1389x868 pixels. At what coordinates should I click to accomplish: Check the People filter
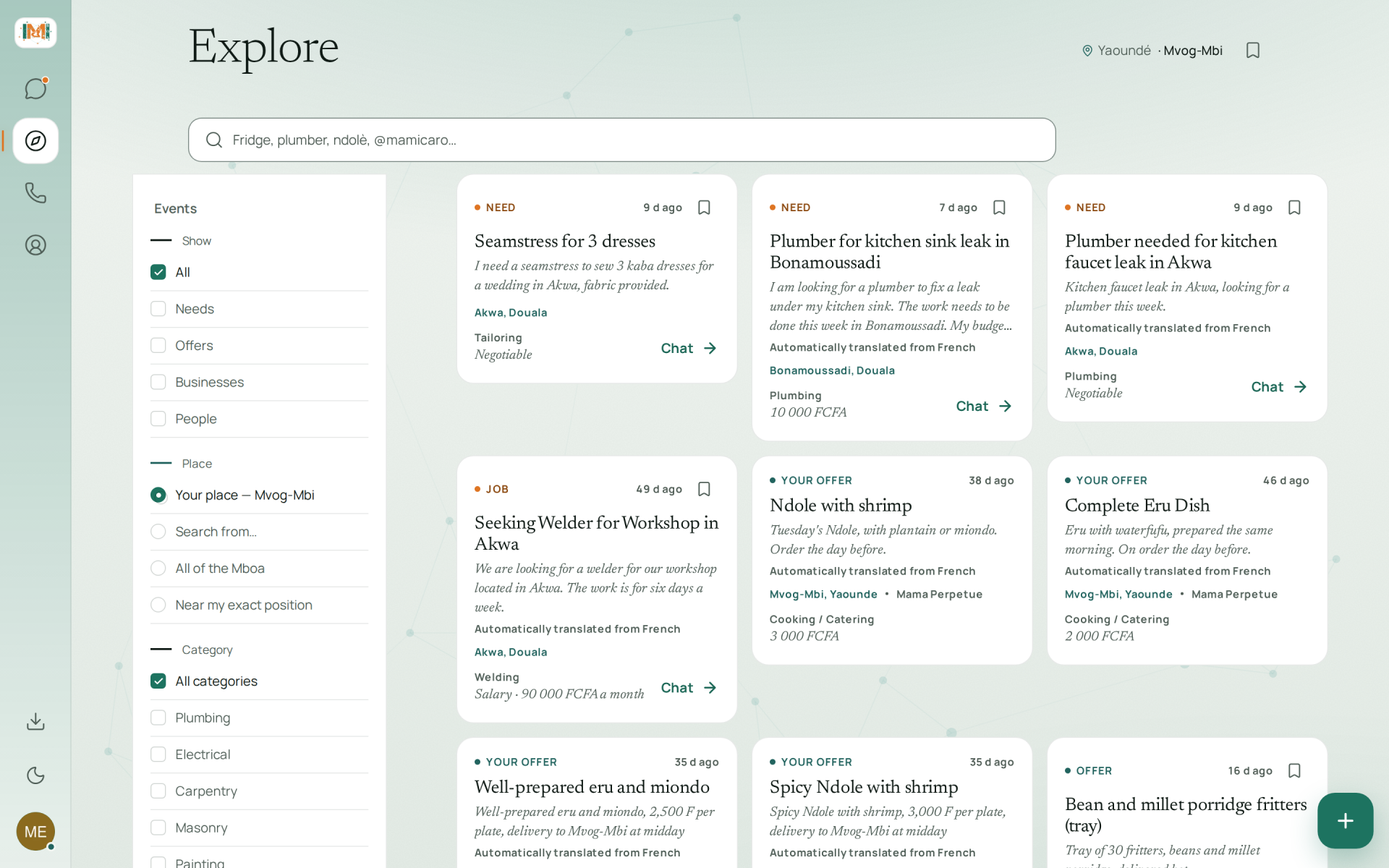158,419
